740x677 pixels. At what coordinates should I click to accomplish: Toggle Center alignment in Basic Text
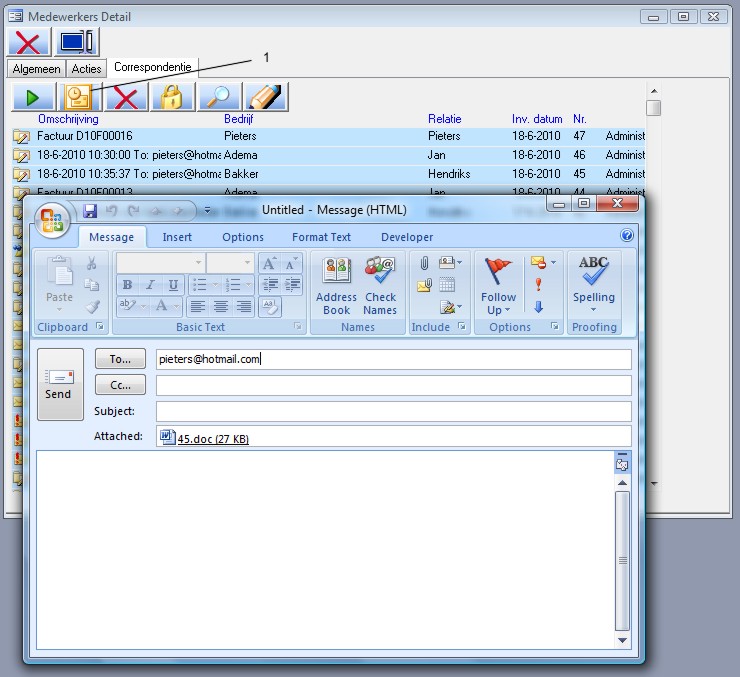coord(220,307)
